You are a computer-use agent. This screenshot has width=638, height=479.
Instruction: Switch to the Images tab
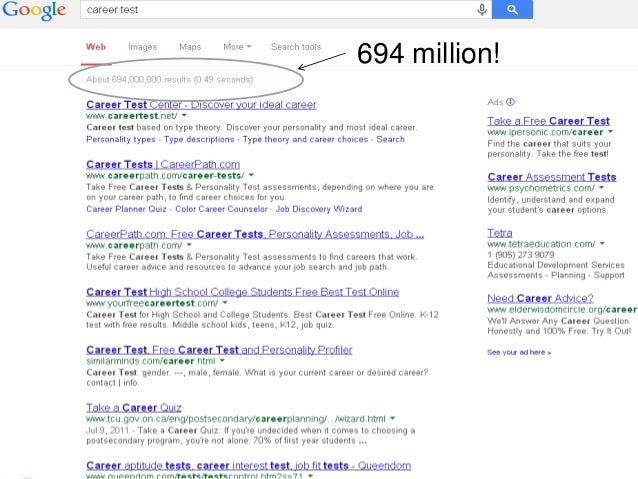(142, 47)
